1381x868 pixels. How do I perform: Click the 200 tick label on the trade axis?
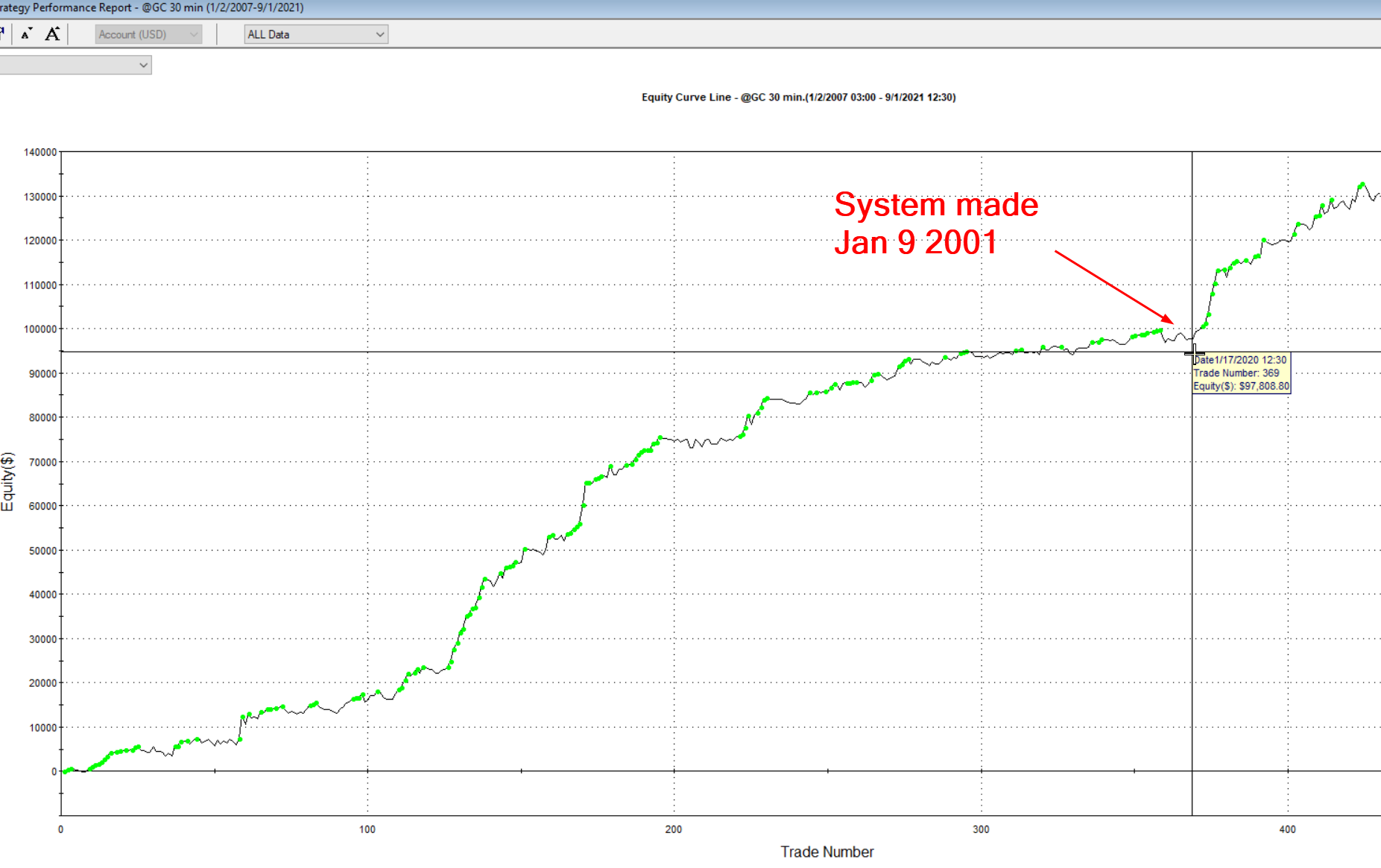674,829
